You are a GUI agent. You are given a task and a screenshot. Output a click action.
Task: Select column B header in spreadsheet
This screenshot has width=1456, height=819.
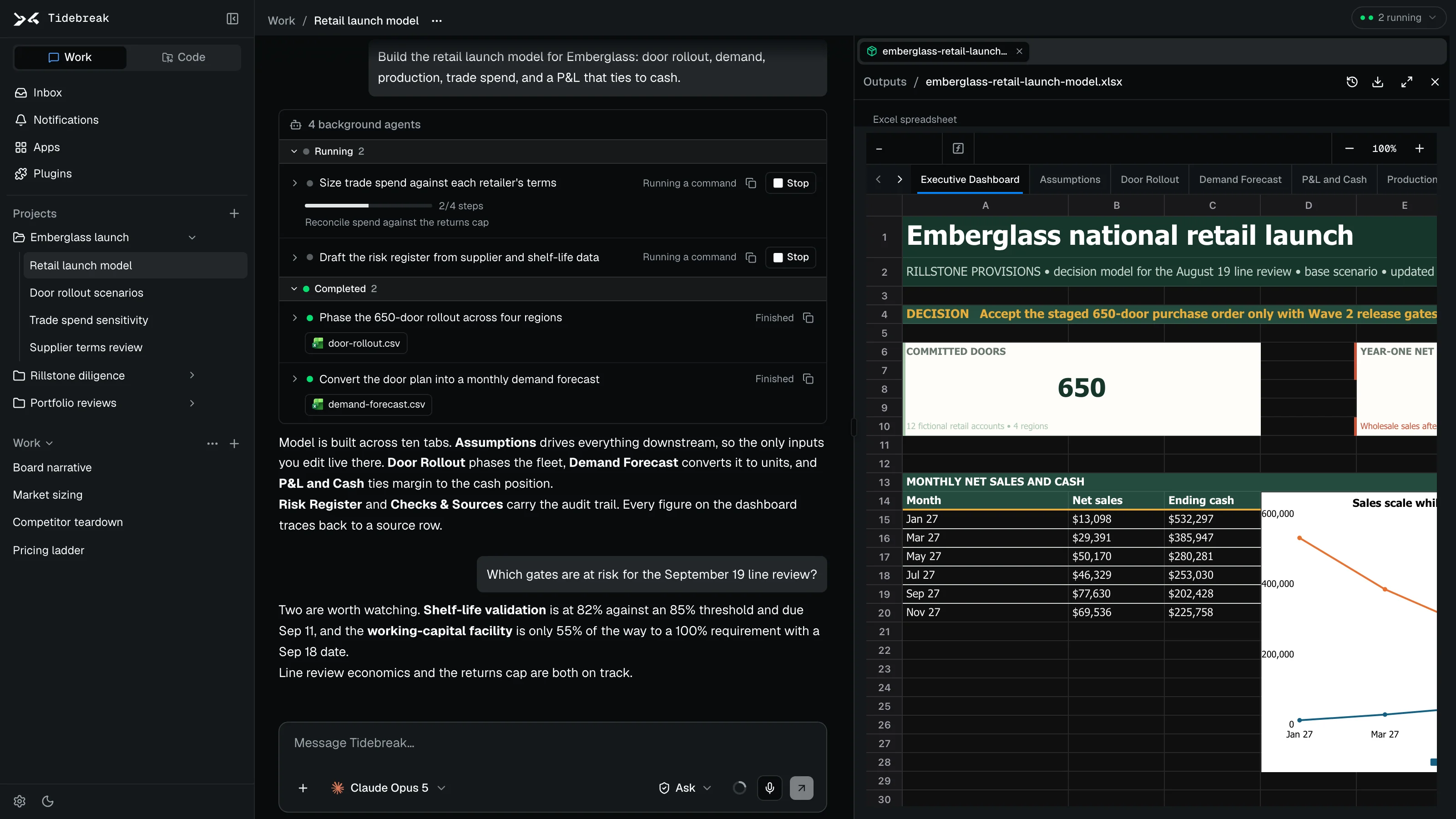point(1116,206)
